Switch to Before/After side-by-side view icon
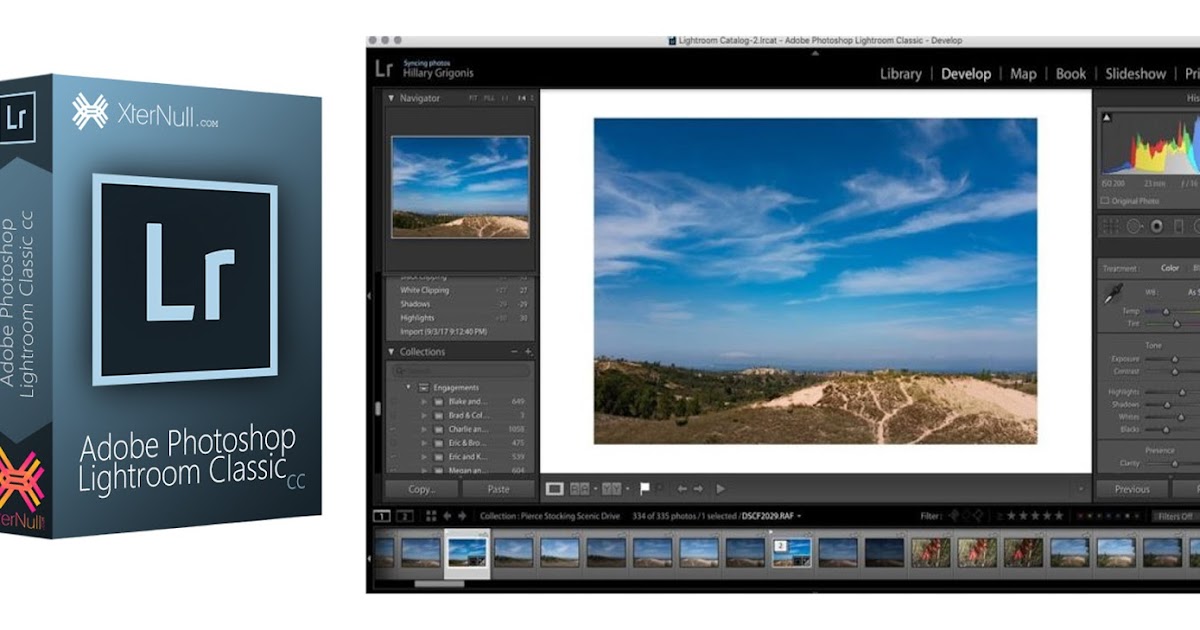The width and height of the screenshot is (1200, 630). pyautogui.click(x=579, y=489)
